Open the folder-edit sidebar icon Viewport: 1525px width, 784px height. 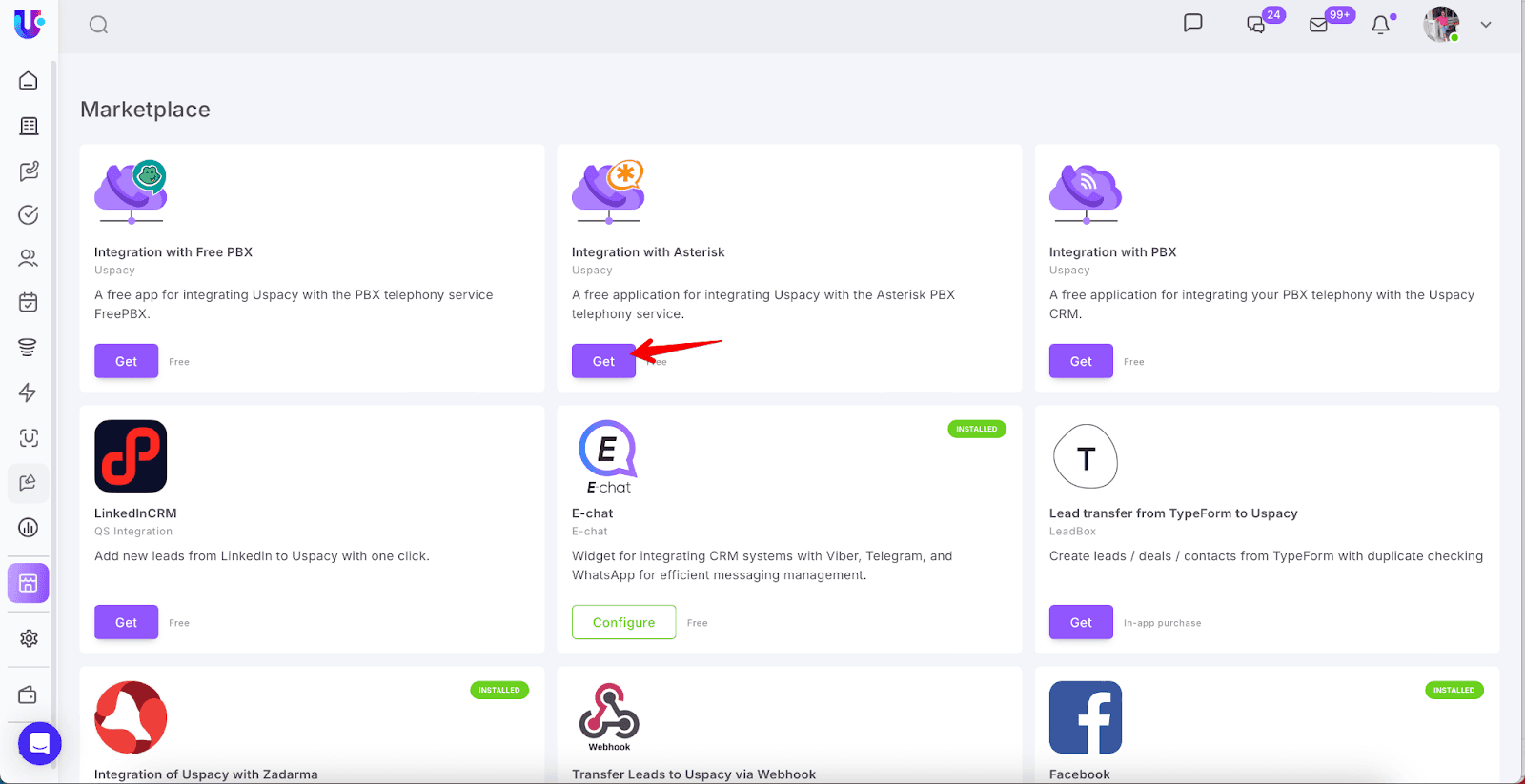(29, 482)
